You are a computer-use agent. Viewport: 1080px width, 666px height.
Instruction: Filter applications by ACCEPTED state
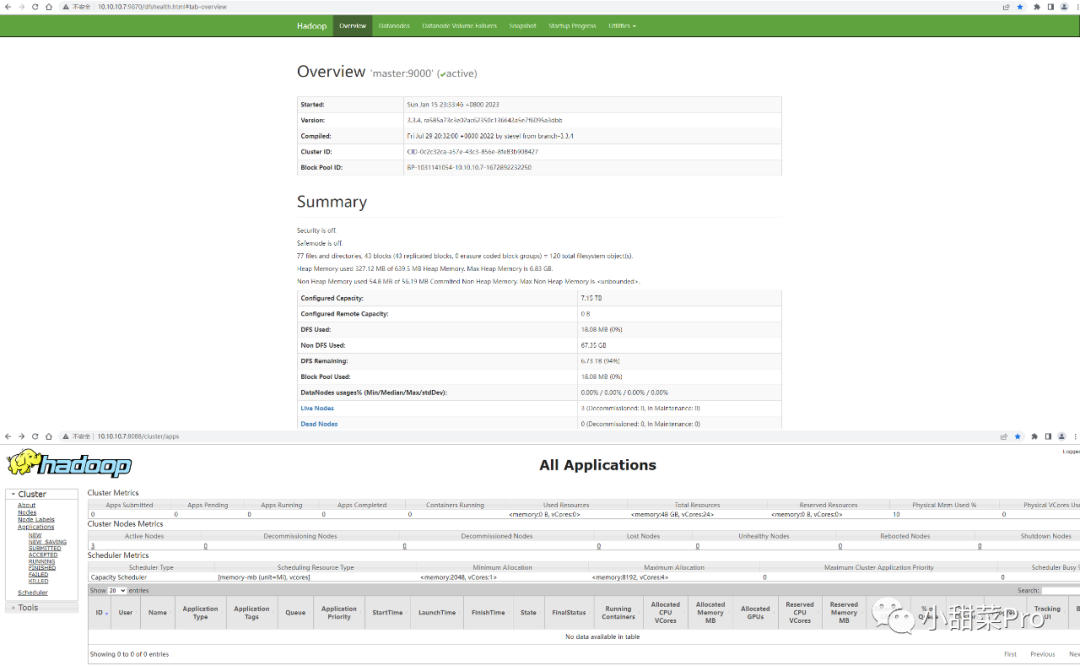click(43, 555)
